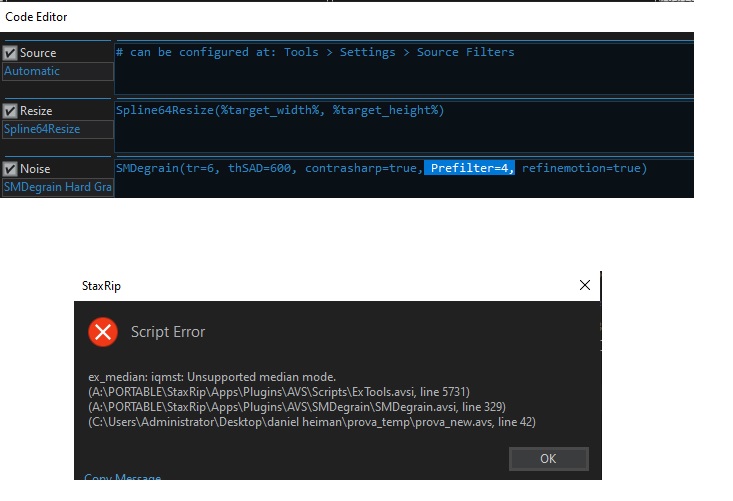The image size is (733, 501).
Task: Click the Copy Message link
Action: [x=122, y=477]
